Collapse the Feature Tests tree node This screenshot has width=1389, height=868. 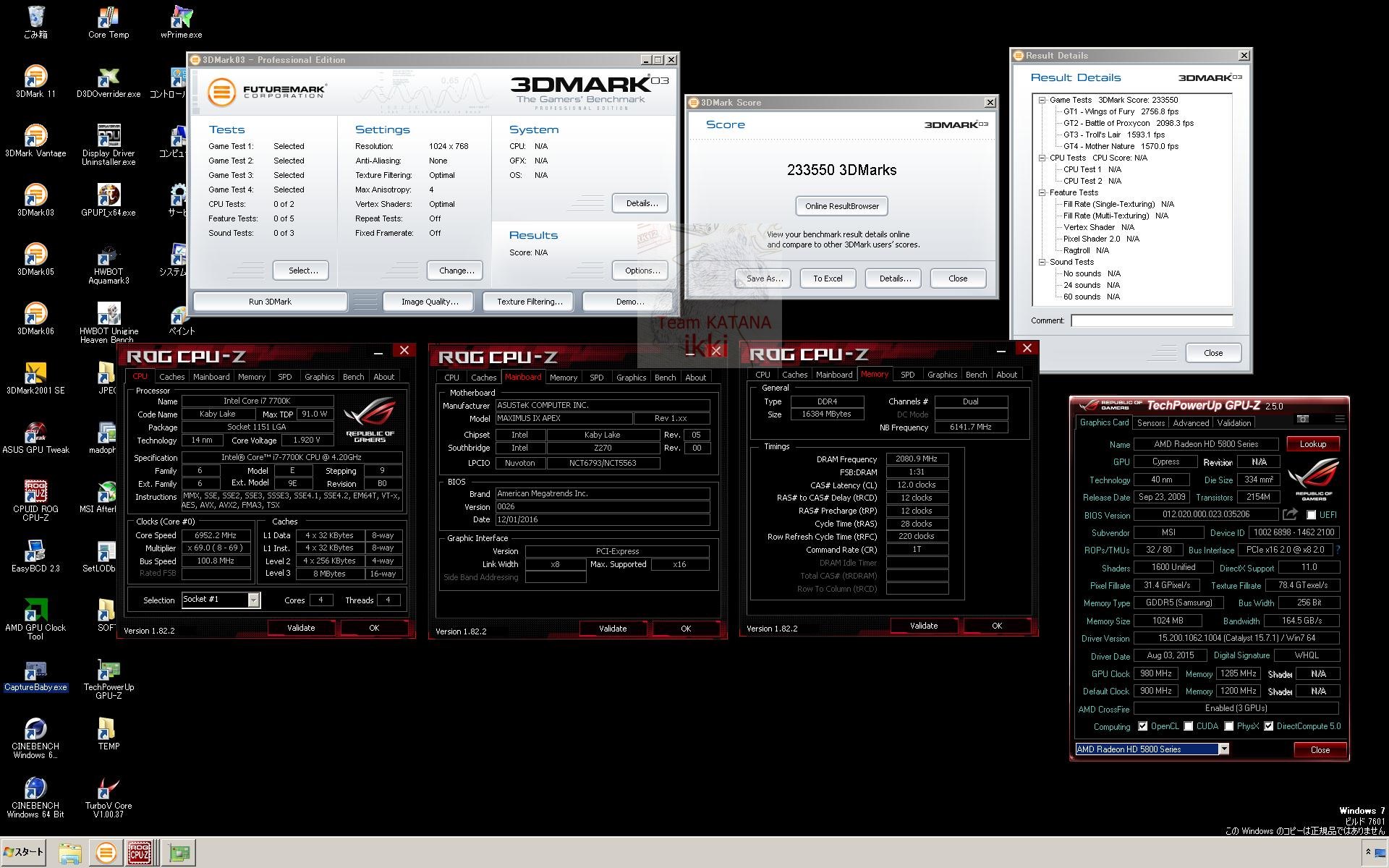(1042, 192)
